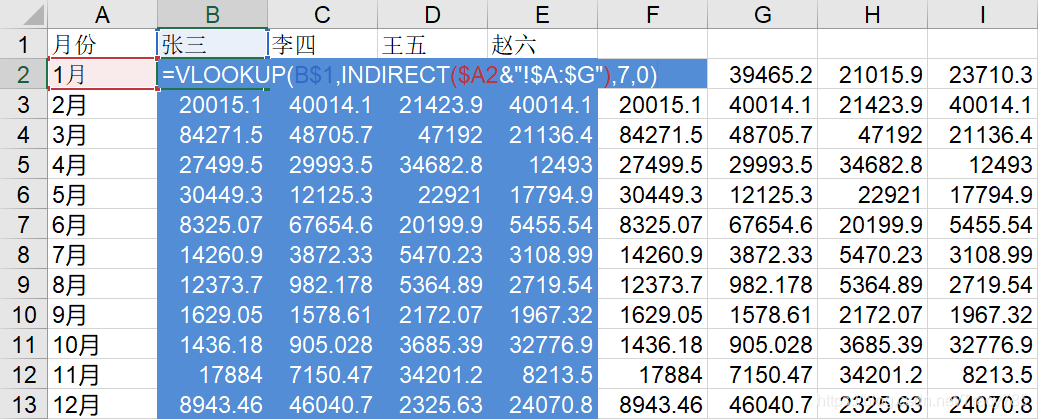1038x419 pixels.
Task: Click the 张三 cell
Action: pyautogui.click(x=212, y=44)
